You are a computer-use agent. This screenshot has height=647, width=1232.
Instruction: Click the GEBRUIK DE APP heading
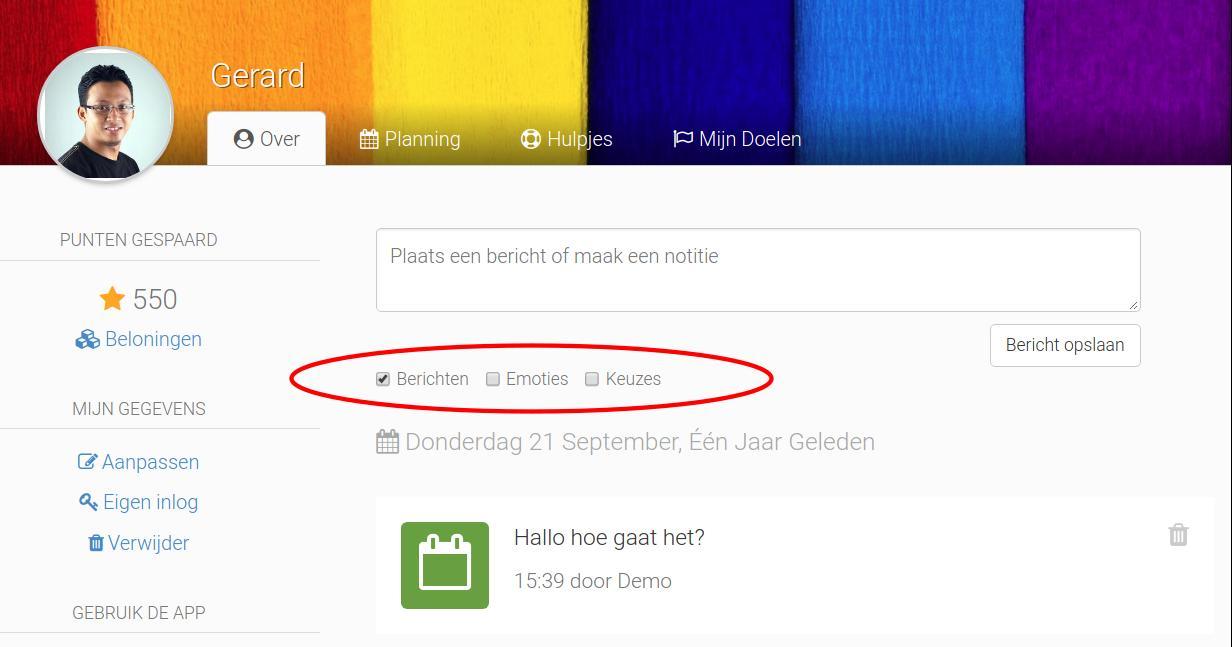(x=139, y=613)
